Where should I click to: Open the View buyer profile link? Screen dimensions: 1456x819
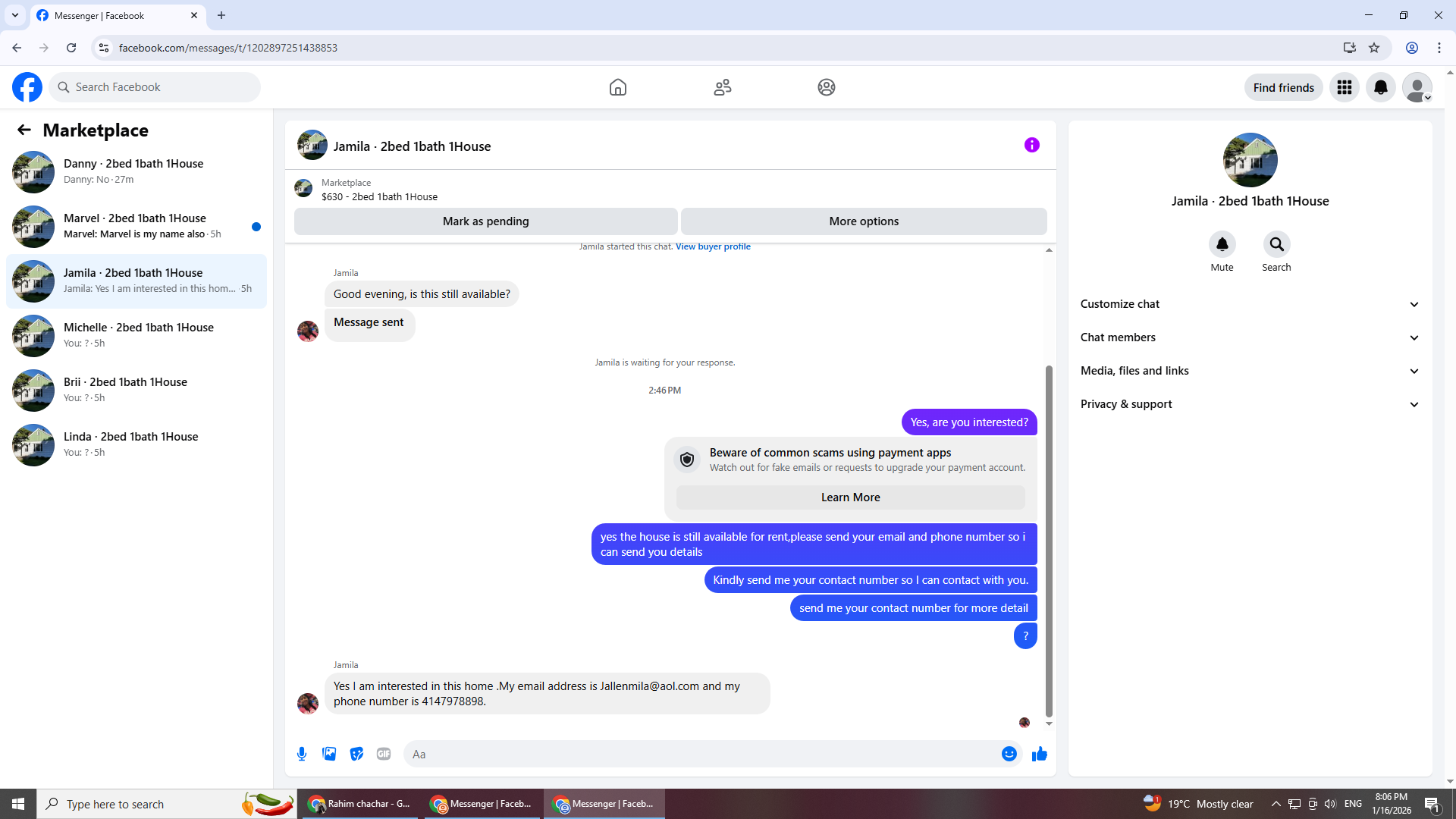tap(713, 246)
